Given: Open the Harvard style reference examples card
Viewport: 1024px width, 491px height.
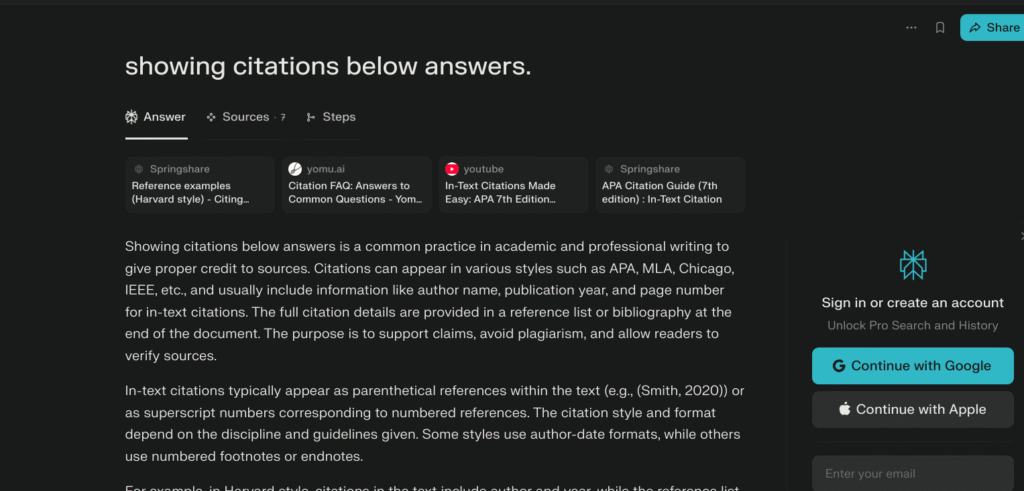Looking at the screenshot, I should tap(199, 186).
